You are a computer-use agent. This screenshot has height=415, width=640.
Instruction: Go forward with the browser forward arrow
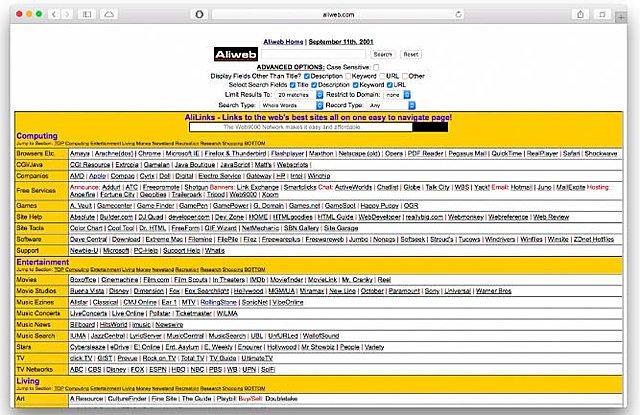(67, 14)
